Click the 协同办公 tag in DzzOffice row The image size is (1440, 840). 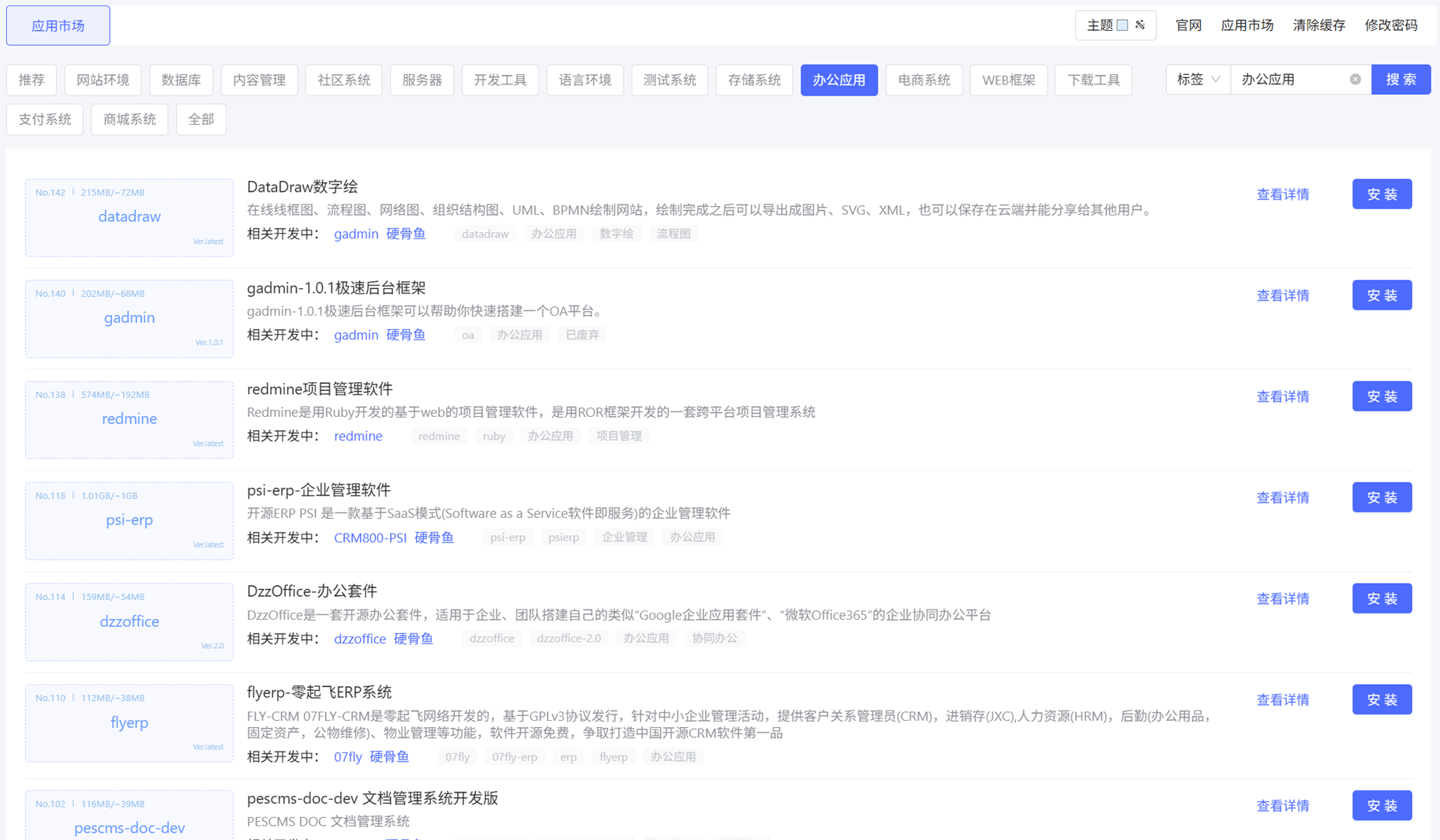(x=714, y=638)
